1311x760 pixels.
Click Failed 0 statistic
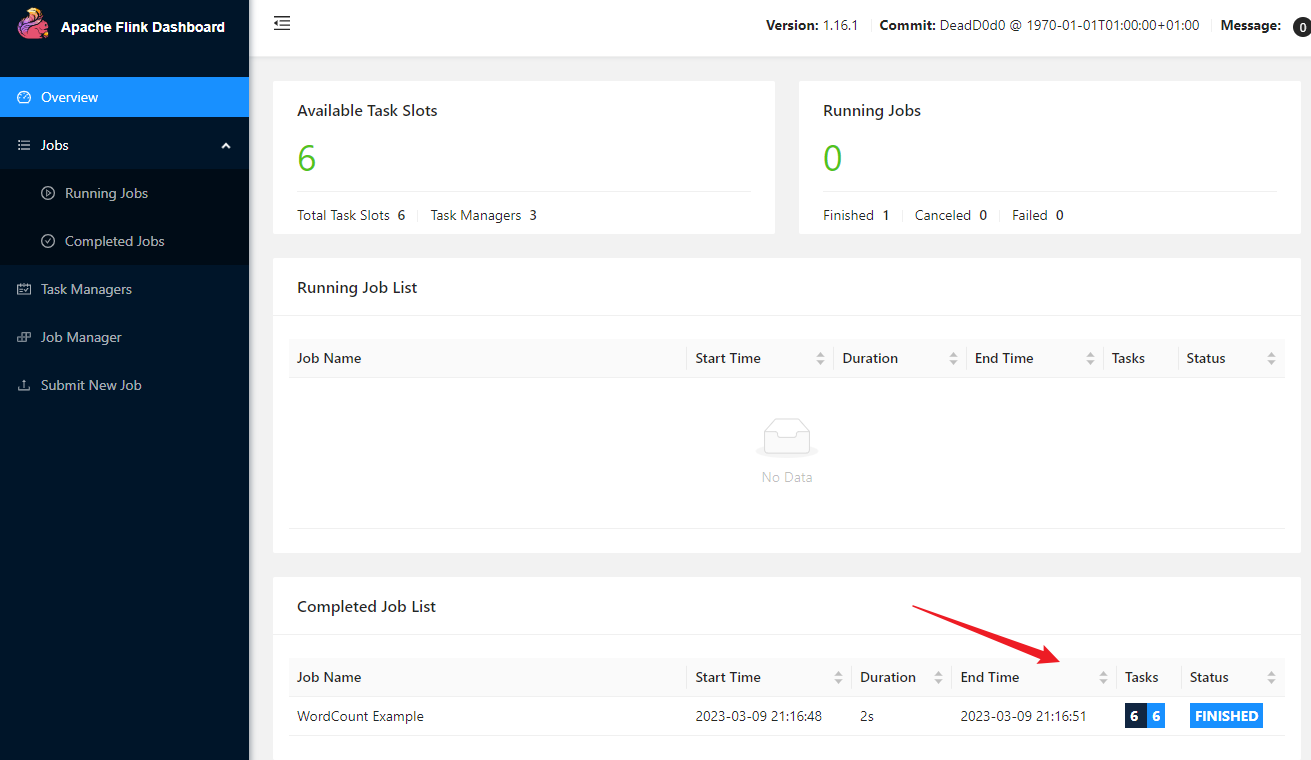tap(1038, 215)
